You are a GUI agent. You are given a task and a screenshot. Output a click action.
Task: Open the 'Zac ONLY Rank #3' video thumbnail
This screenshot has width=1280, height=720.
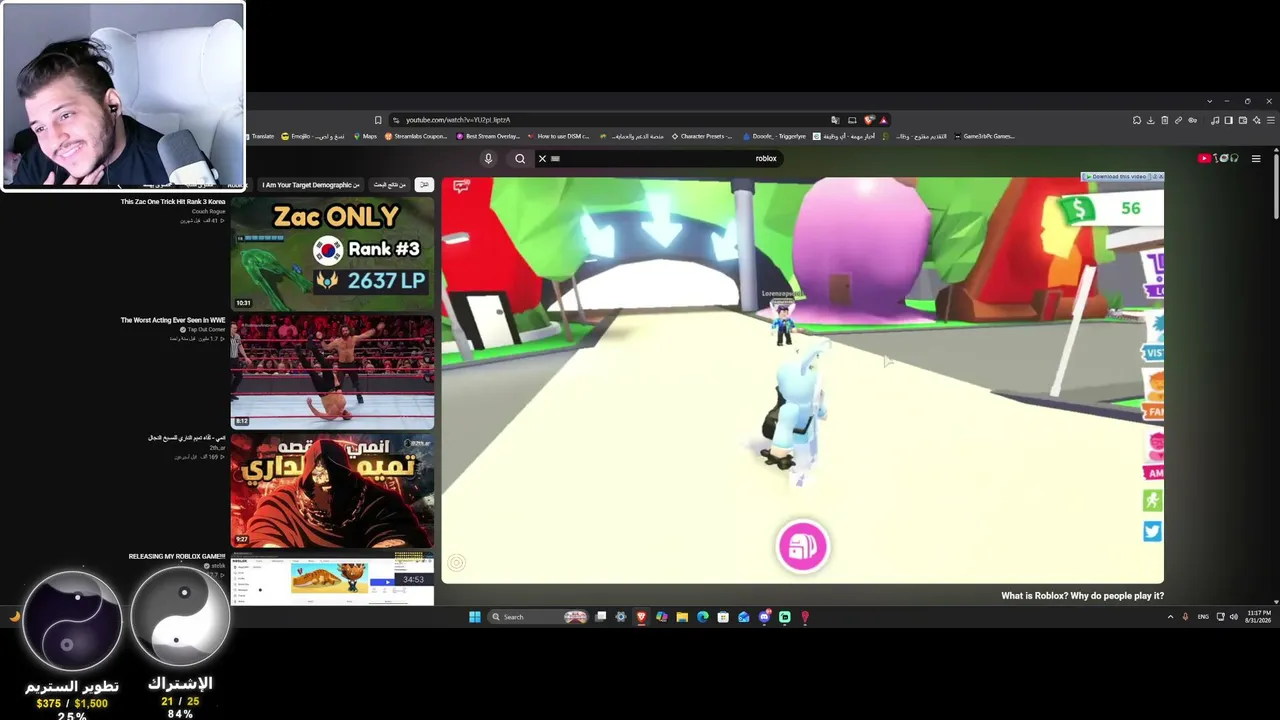coord(332,253)
